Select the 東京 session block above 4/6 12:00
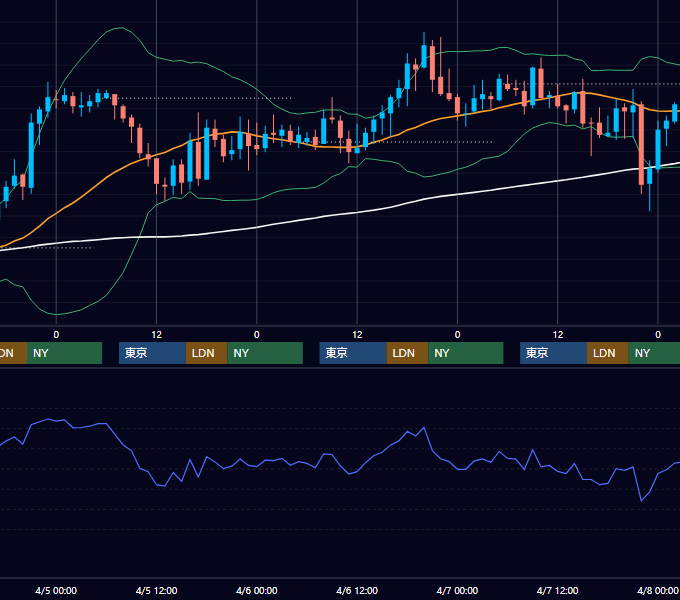Screen dimensions: 680x600 (x=353, y=353)
